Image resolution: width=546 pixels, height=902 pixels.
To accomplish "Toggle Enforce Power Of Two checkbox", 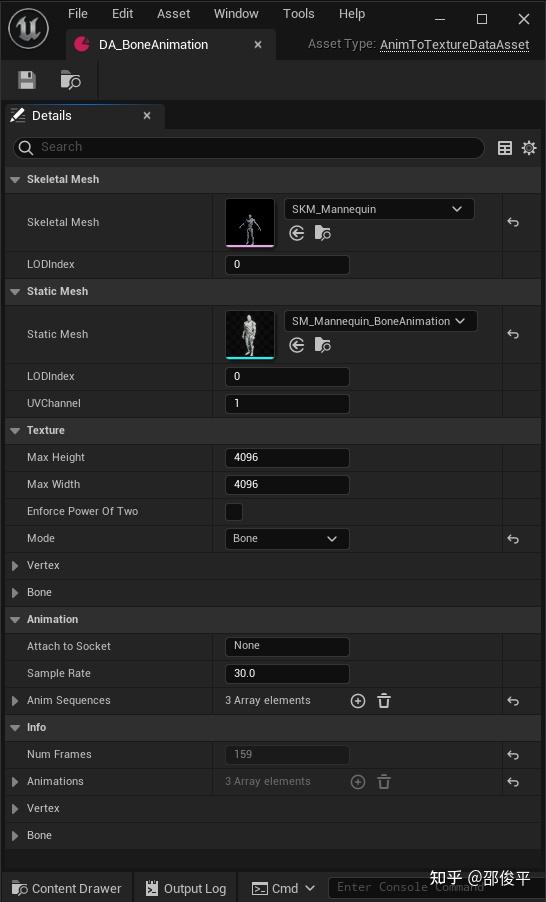I will 234,511.
